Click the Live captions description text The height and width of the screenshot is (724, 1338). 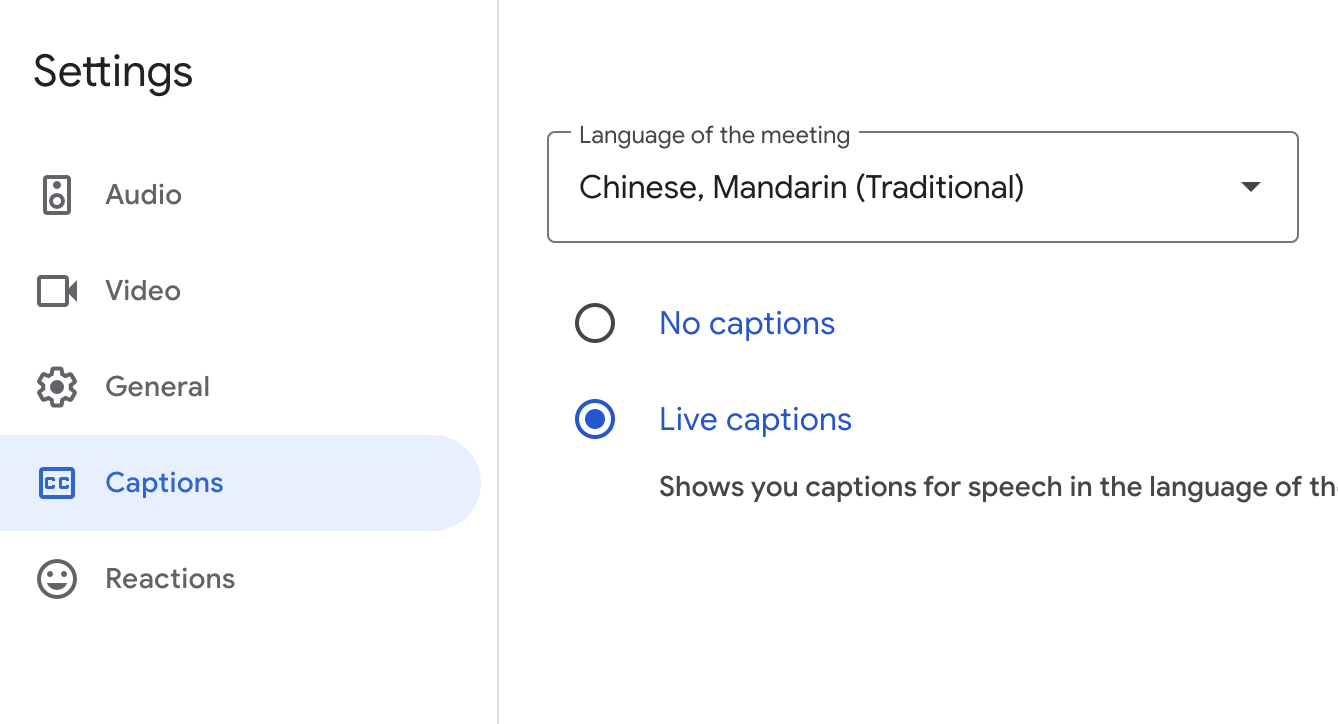click(x=998, y=488)
